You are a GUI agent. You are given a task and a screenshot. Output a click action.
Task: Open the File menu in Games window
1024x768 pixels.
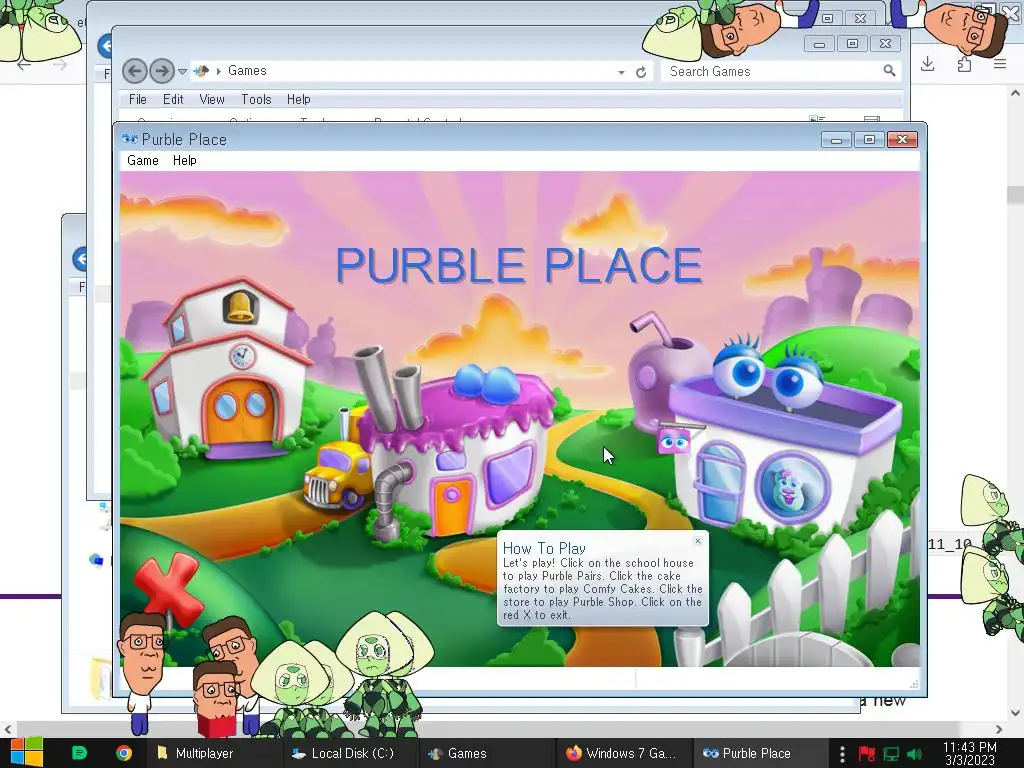coord(138,99)
